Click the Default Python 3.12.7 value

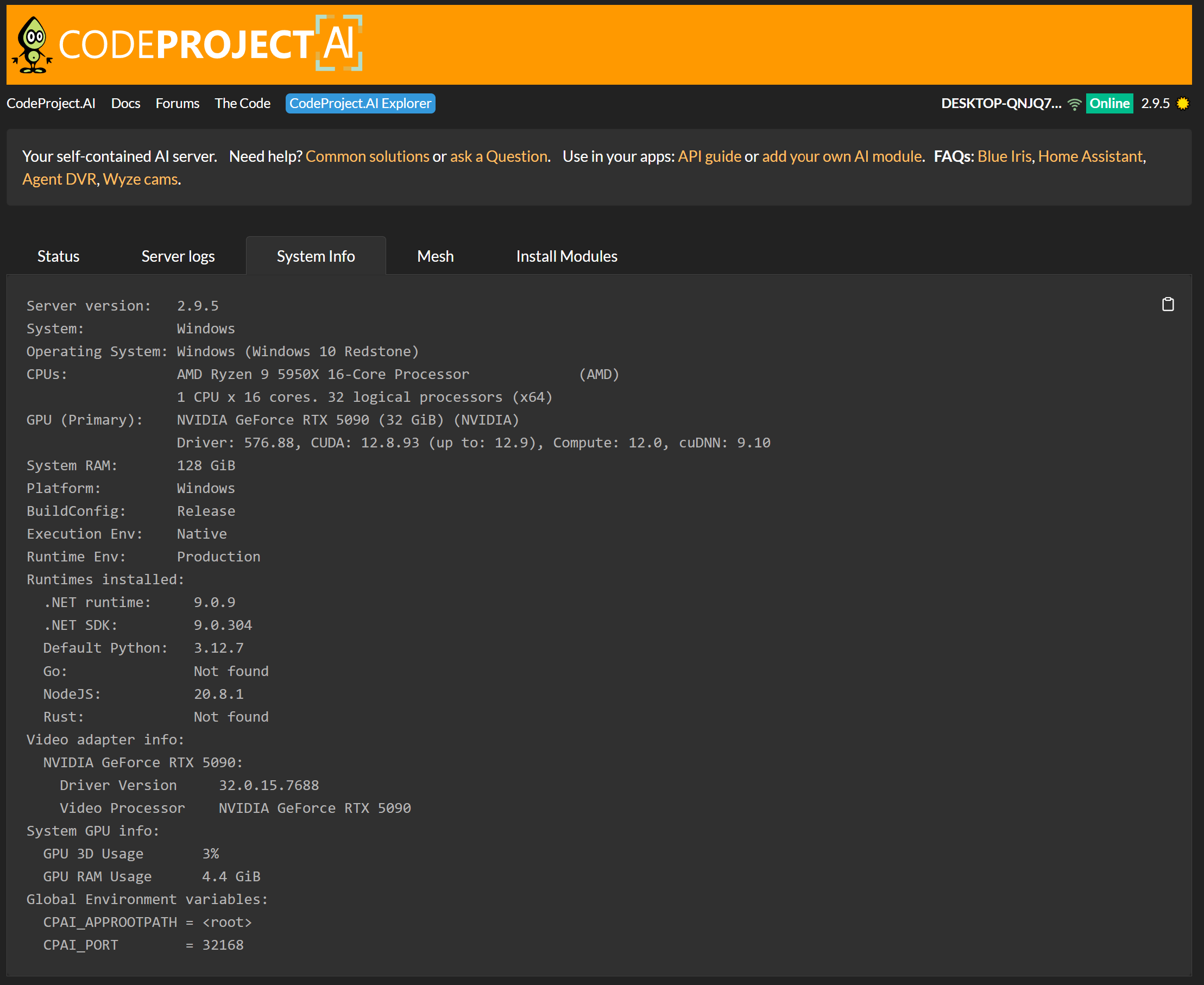tap(218, 648)
